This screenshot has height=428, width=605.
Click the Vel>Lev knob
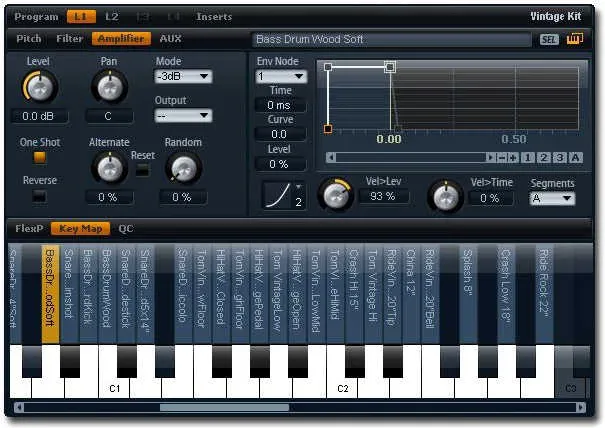(x=337, y=195)
